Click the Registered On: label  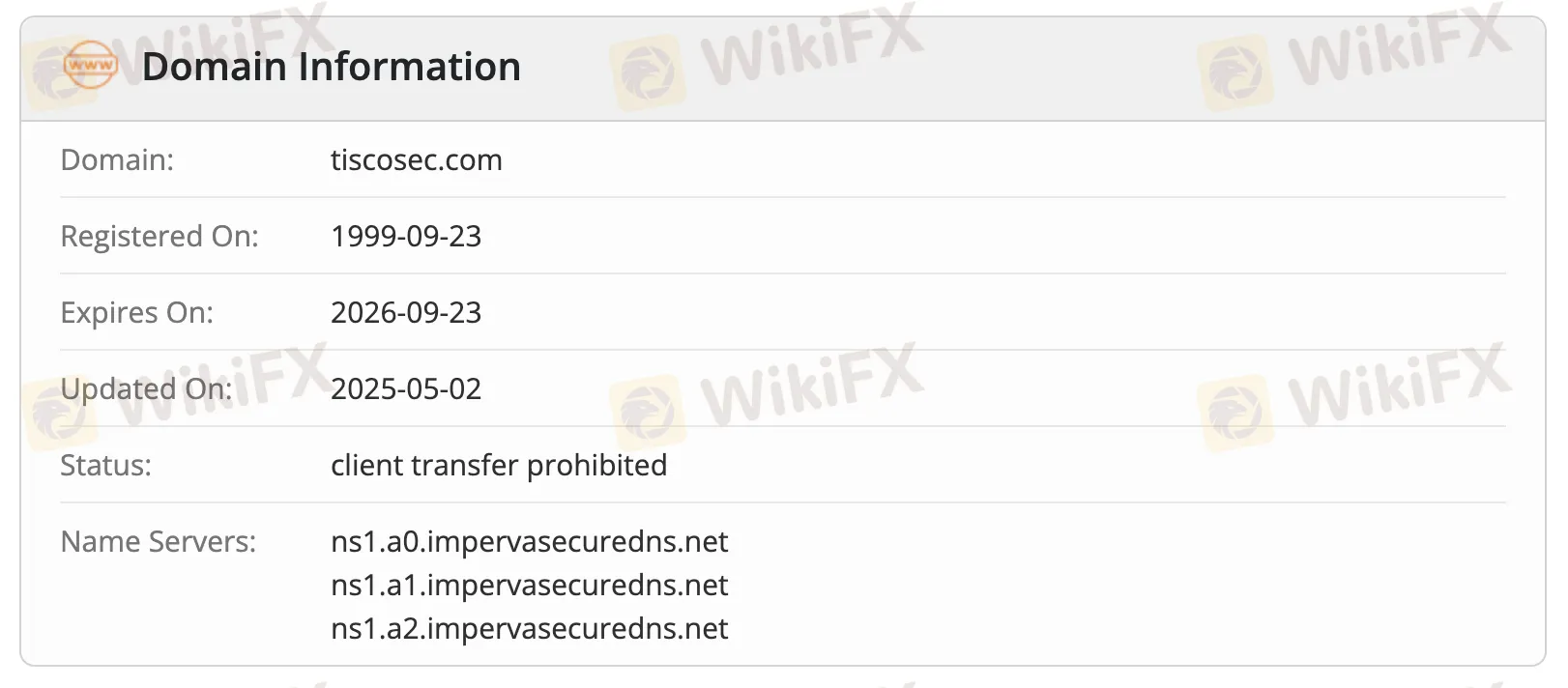point(160,236)
